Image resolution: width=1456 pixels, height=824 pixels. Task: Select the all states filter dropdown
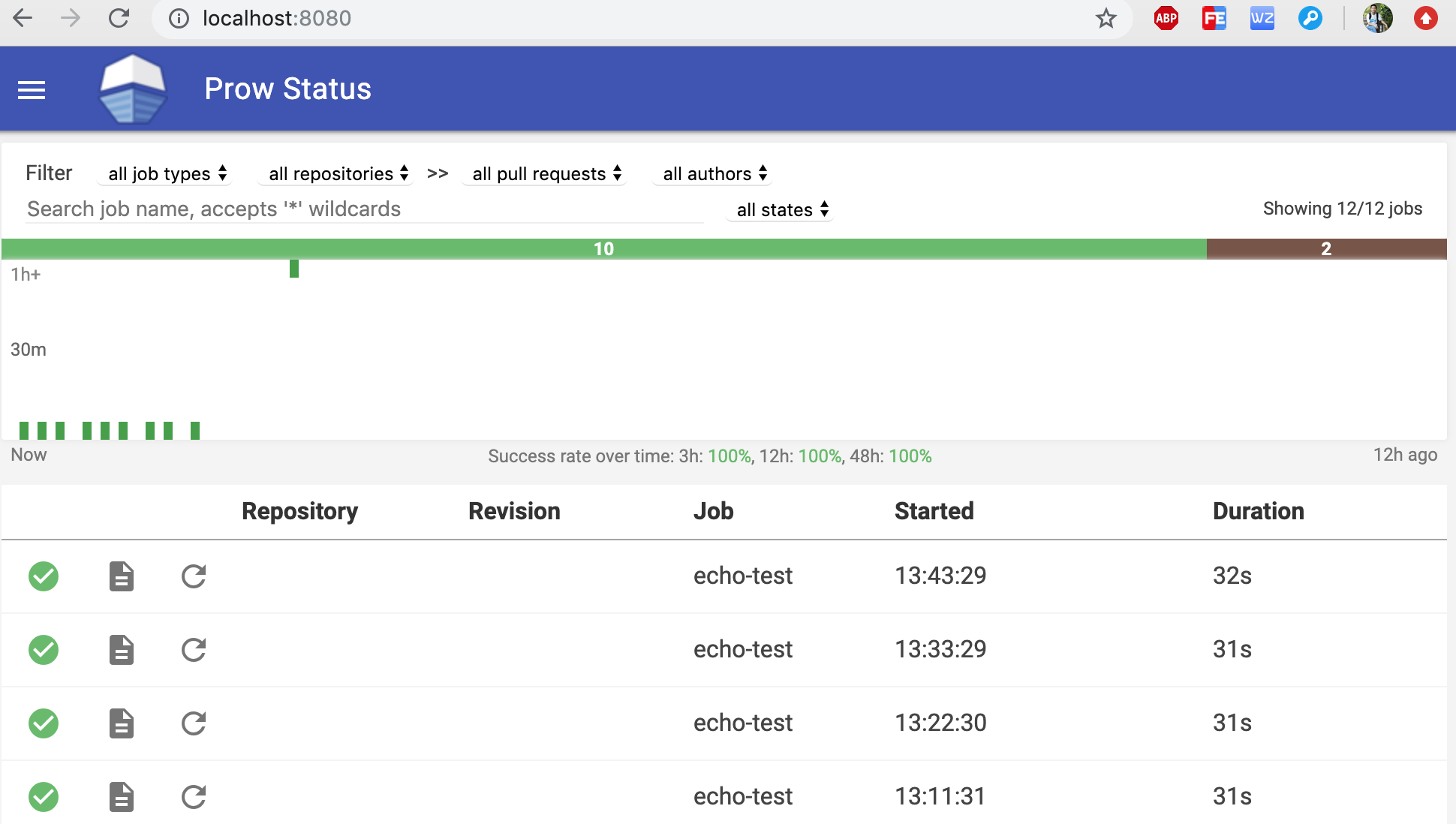pos(781,210)
